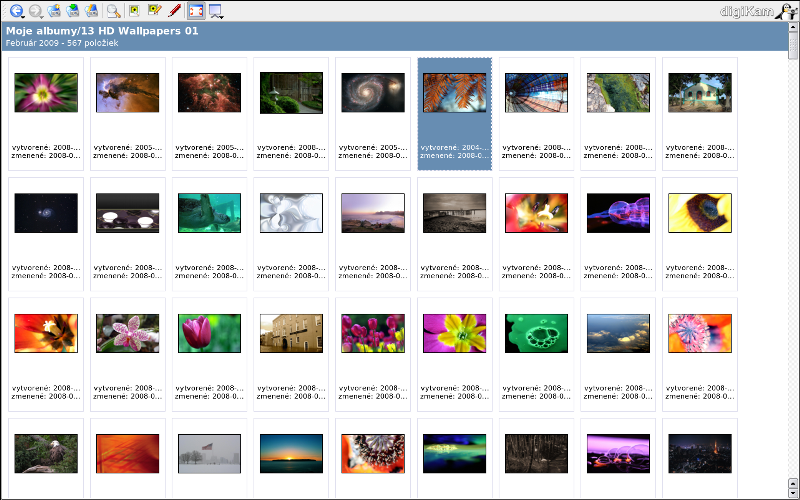
Task: Select the red and yellow tulip interior thumbnail
Action: (x=536, y=213)
